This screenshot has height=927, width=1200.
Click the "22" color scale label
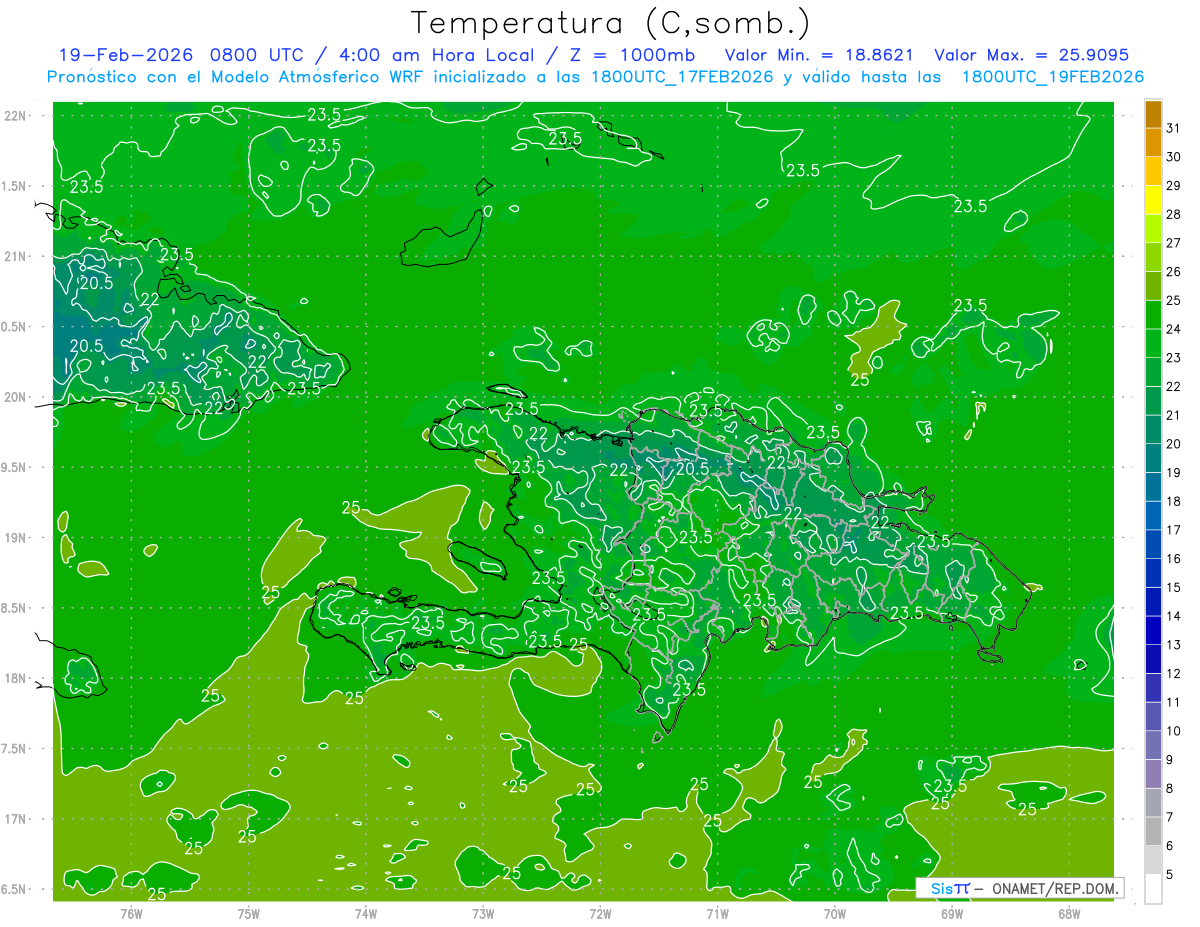point(1174,386)
